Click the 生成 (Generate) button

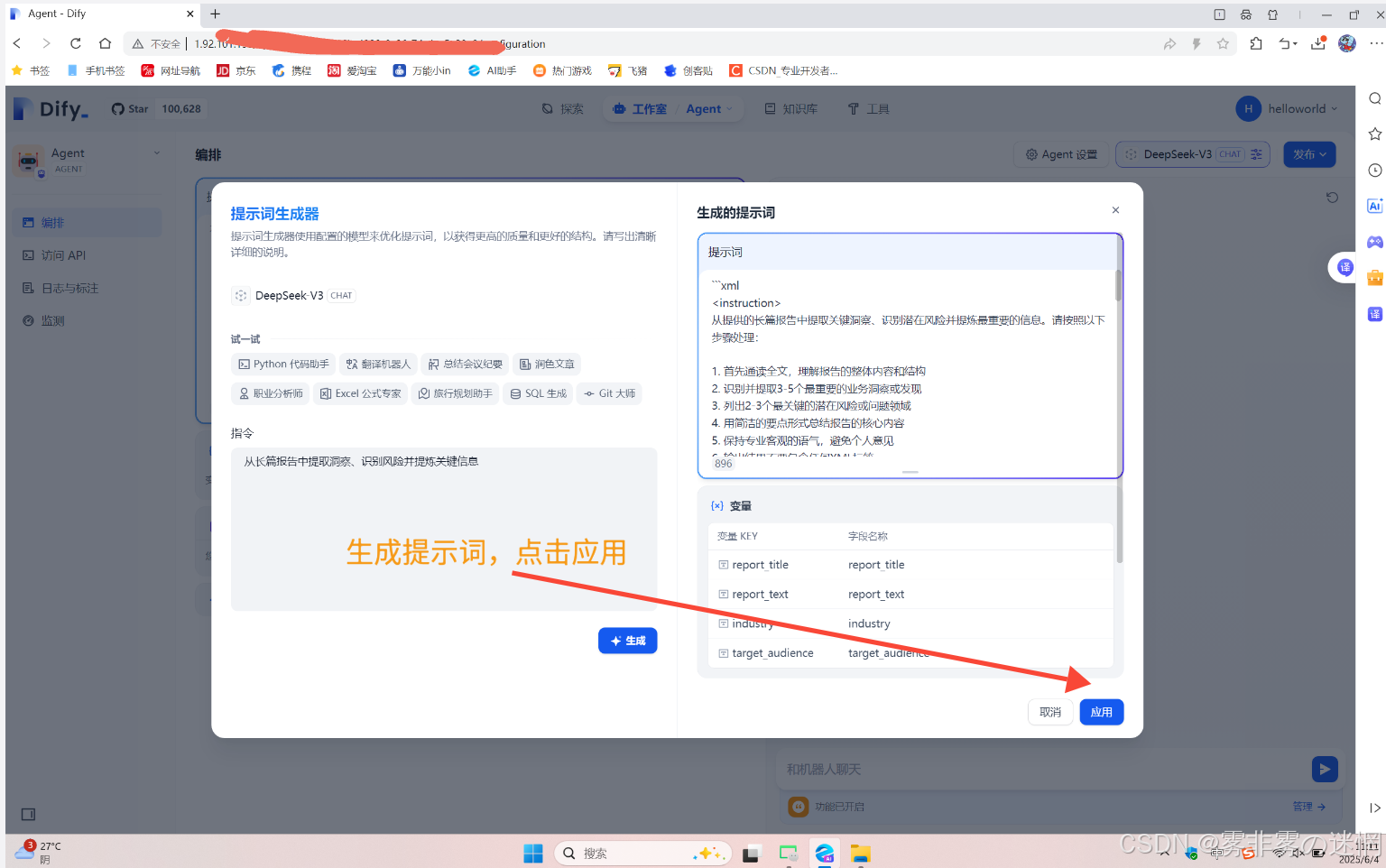tap(627, 641)
